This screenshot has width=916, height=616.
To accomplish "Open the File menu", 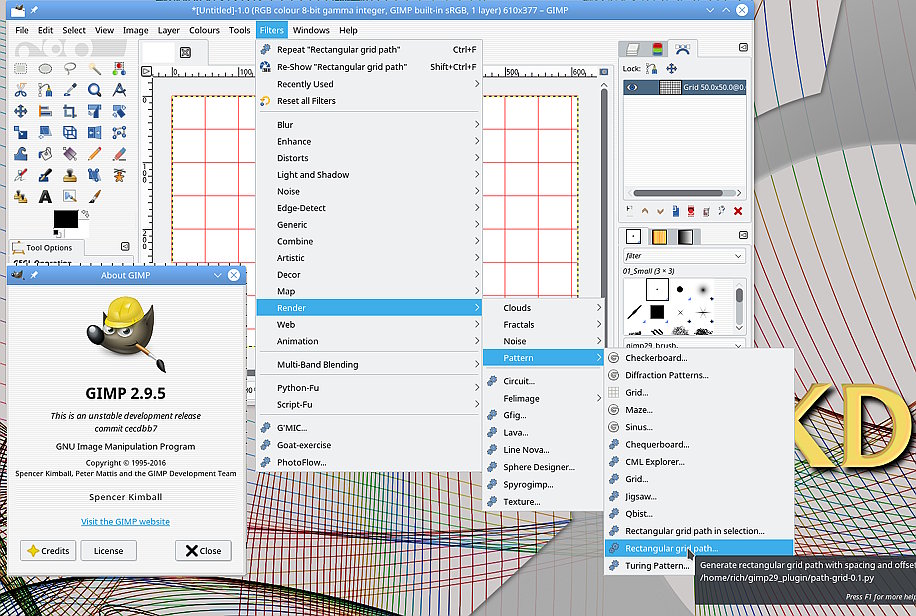I will [x=22, y=30].
